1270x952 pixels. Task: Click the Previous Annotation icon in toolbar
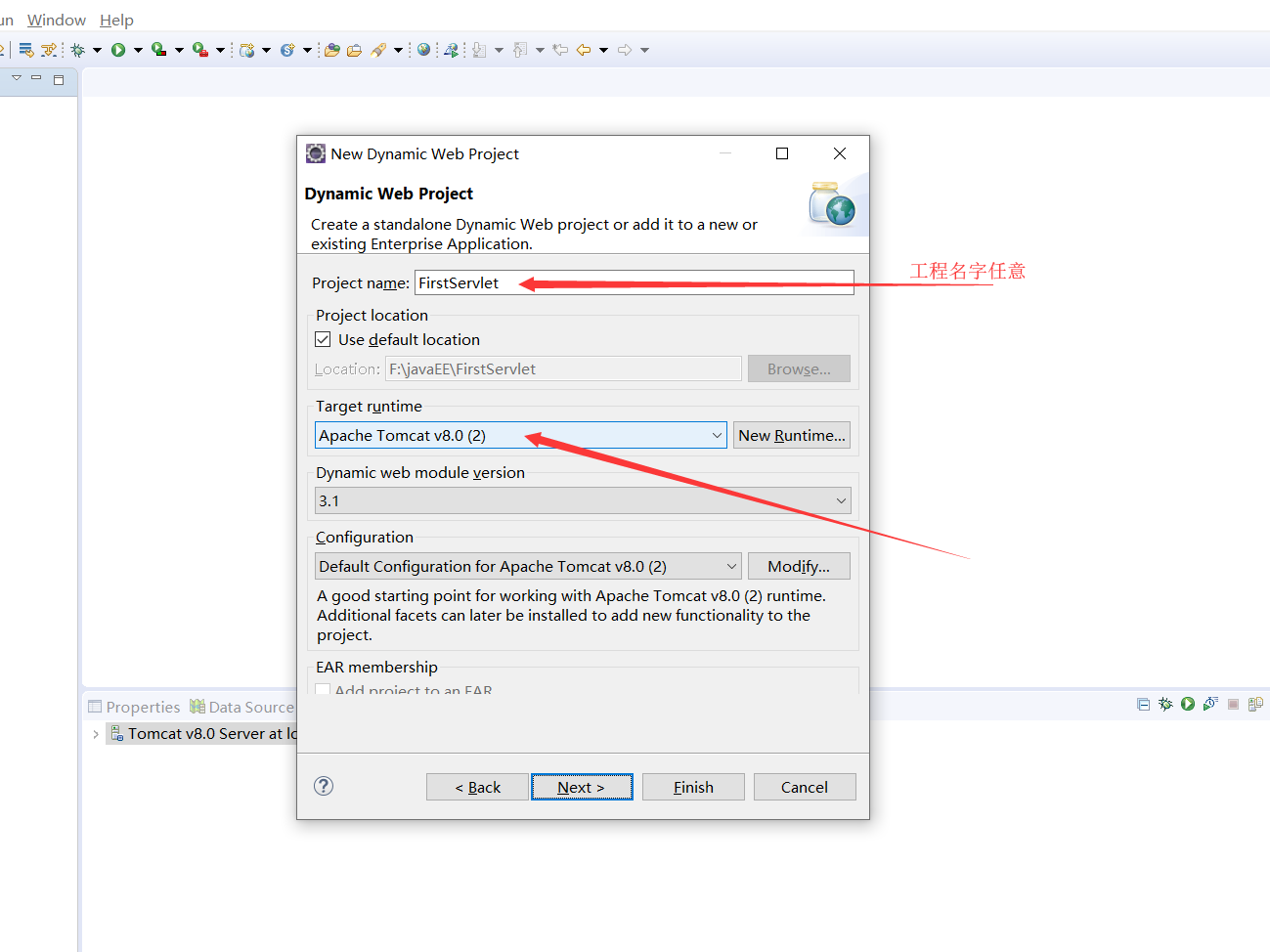[520, 50]
